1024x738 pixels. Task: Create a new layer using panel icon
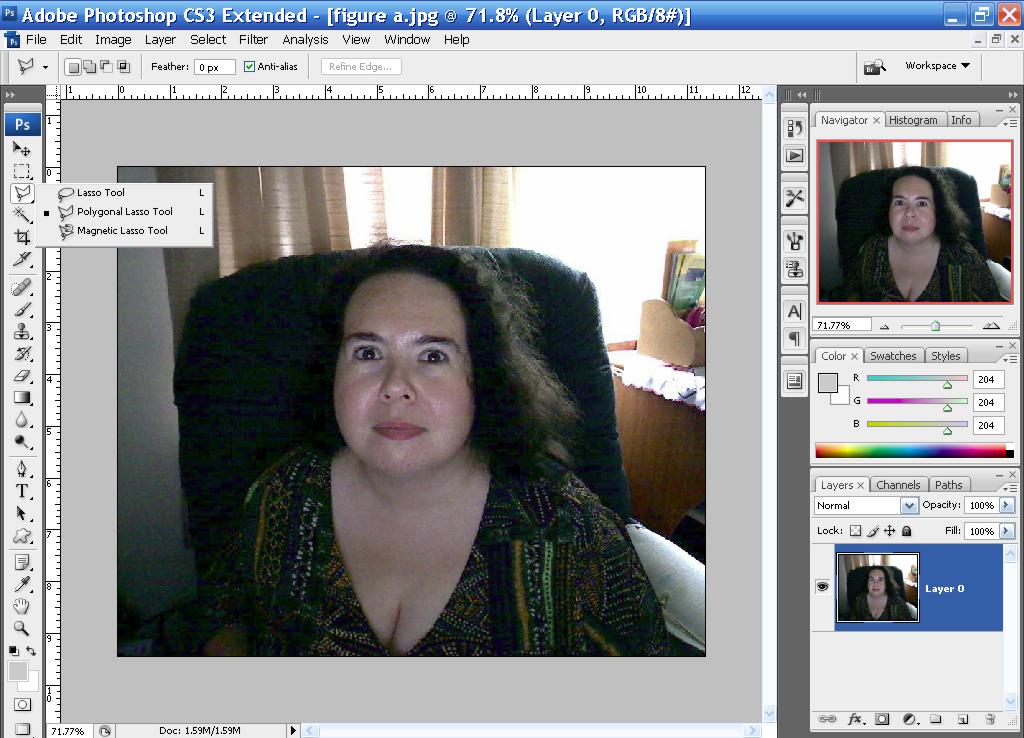click(963, 719)
